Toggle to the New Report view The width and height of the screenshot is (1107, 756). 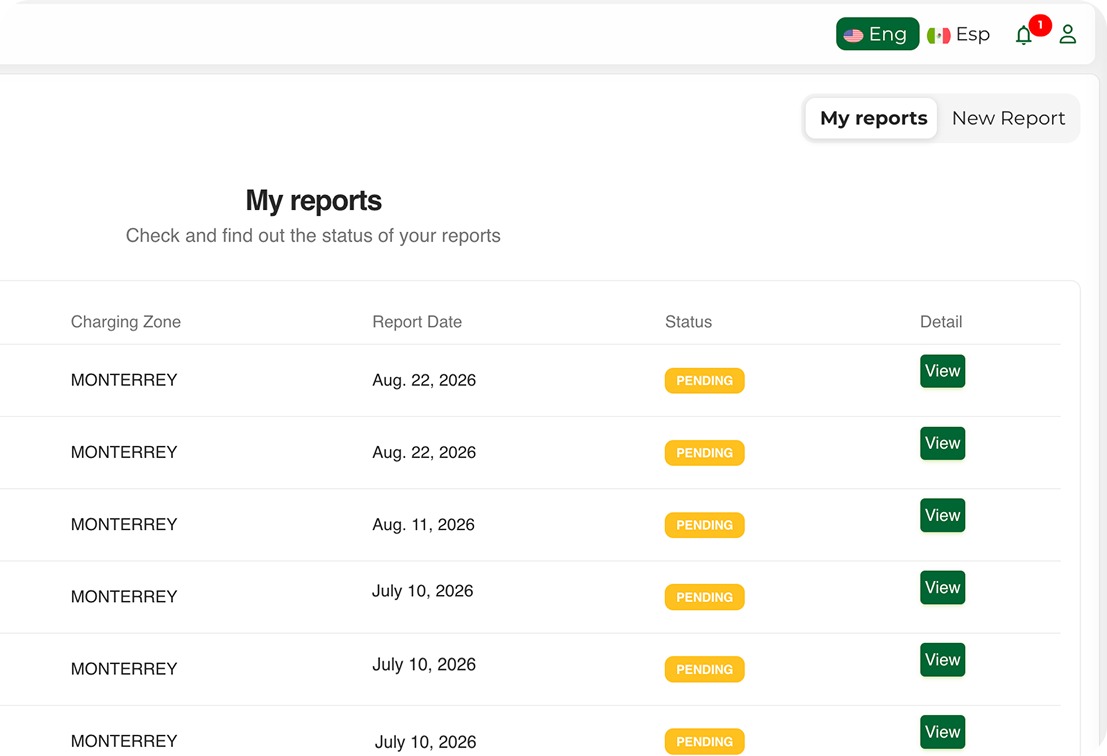pyautogui.click(x=1009, y=117)
